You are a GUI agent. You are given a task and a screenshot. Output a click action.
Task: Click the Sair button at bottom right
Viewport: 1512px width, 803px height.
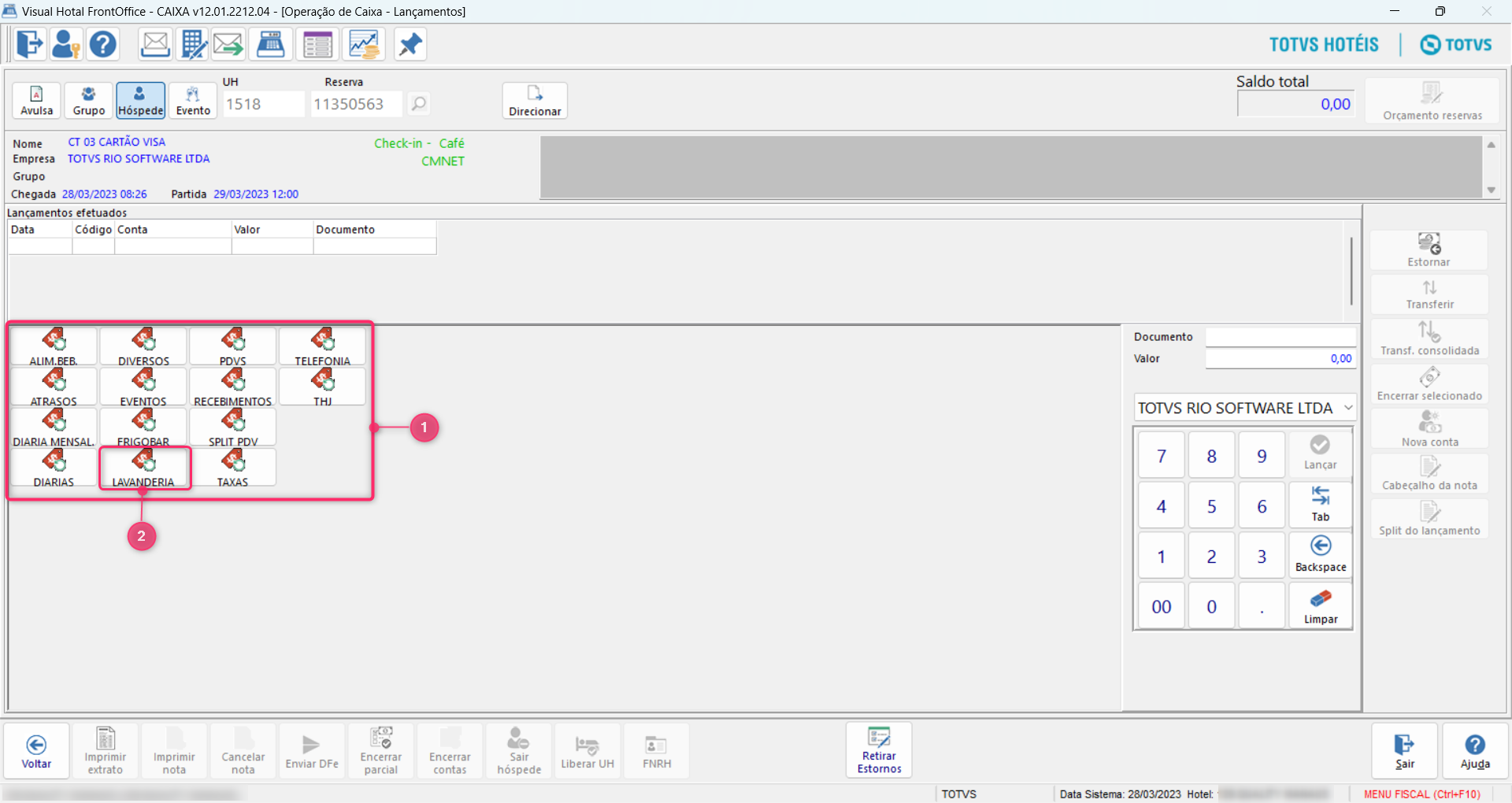coord(1405,751)
